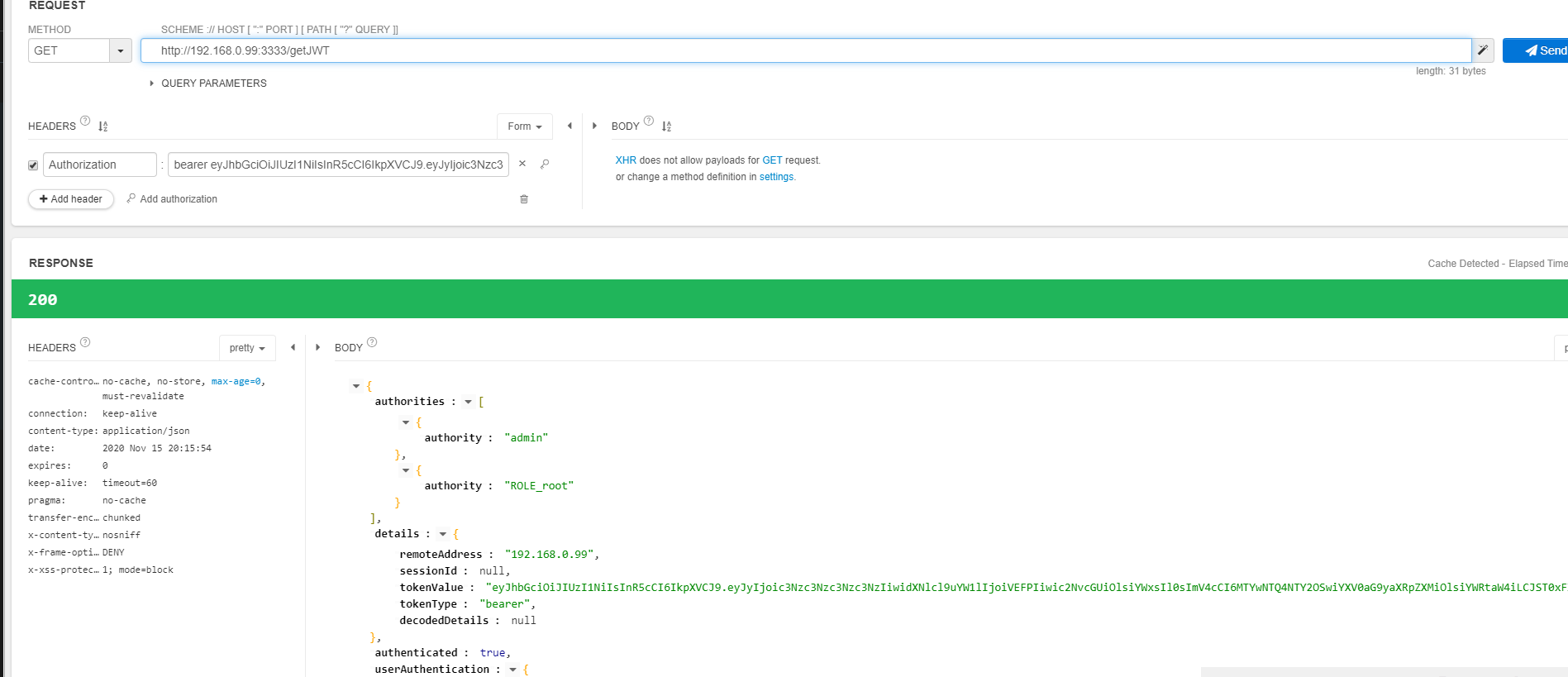Click the "ROLE_root" authority value
Screen dimensions: 1568x677
click(539, 486)
